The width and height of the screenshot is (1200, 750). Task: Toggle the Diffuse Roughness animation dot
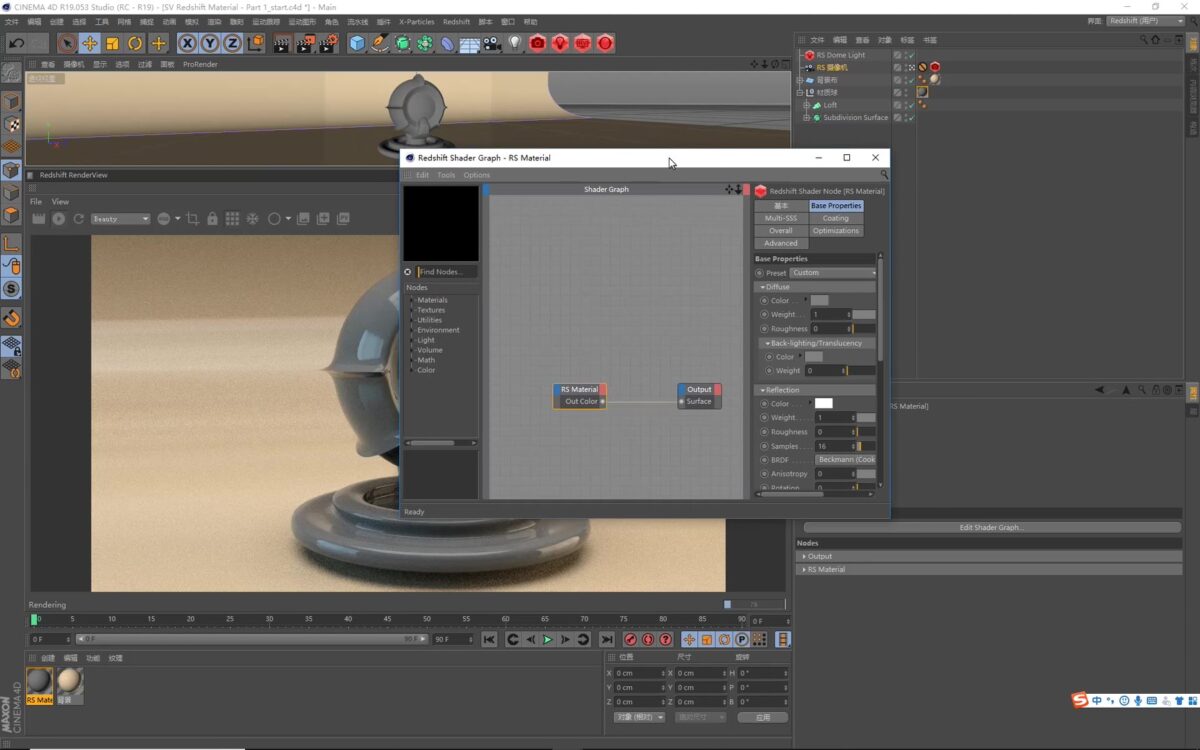764,328
